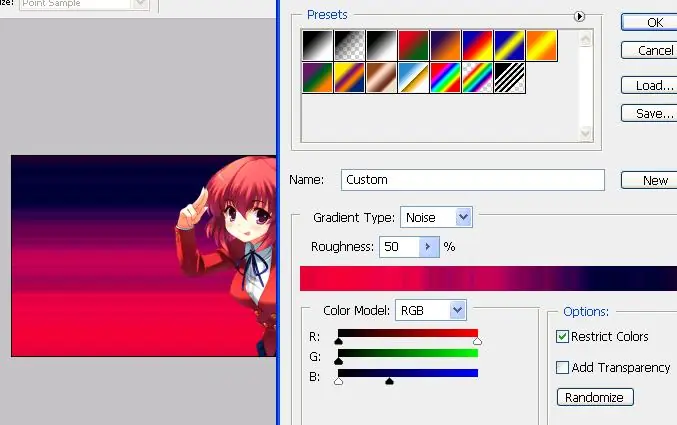The height and width of the screenshot is (425, 677).
Task: Click the New button
Action: point(649,180)
